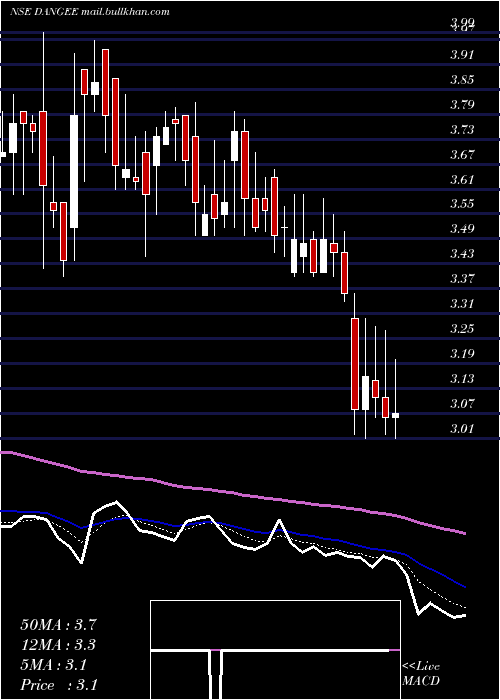Select the 3.07 price axis label
Image resolution: width=500 pixels, height=700 pixels.
(462, 404)
